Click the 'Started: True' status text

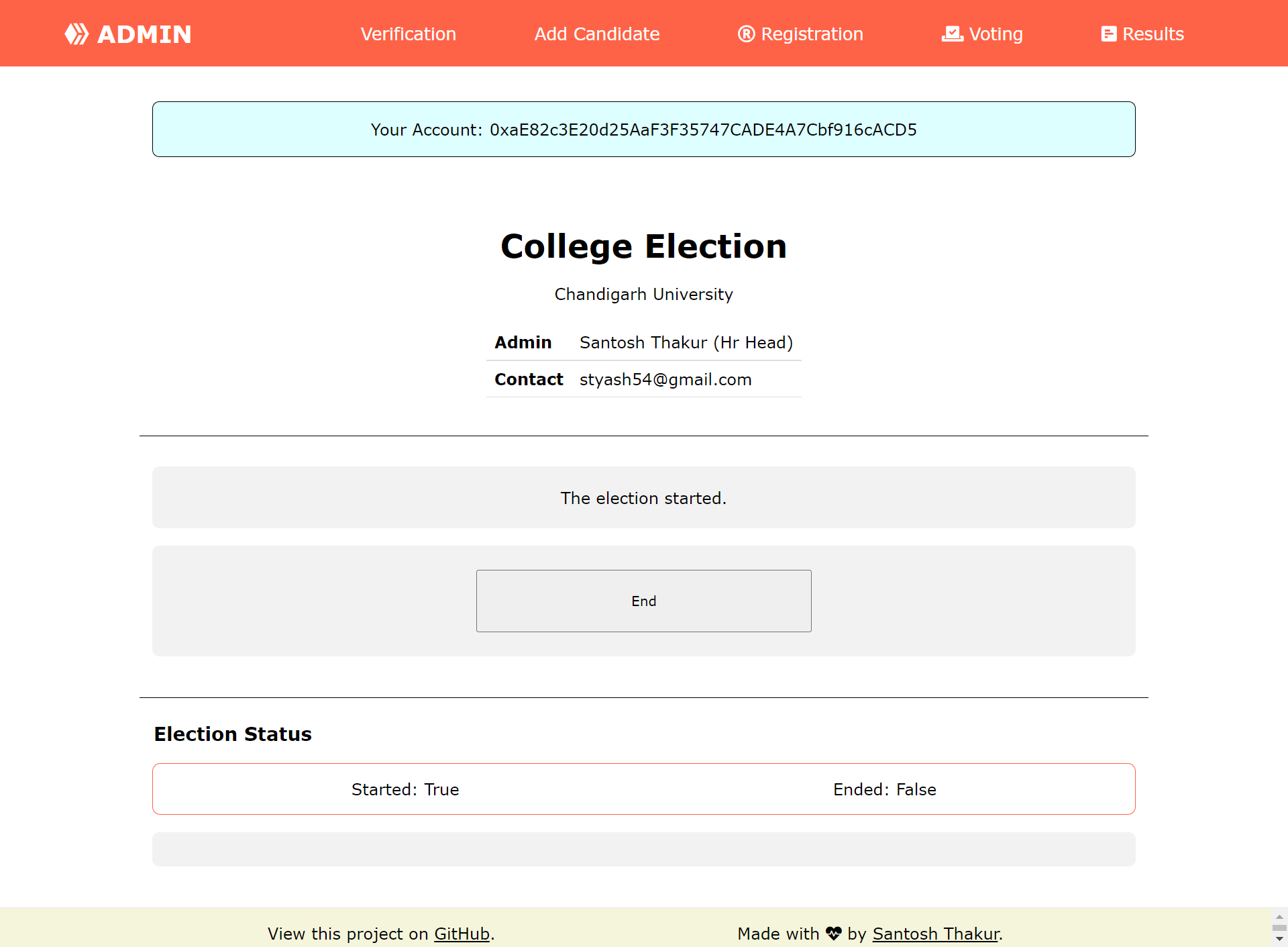(405, 789)
